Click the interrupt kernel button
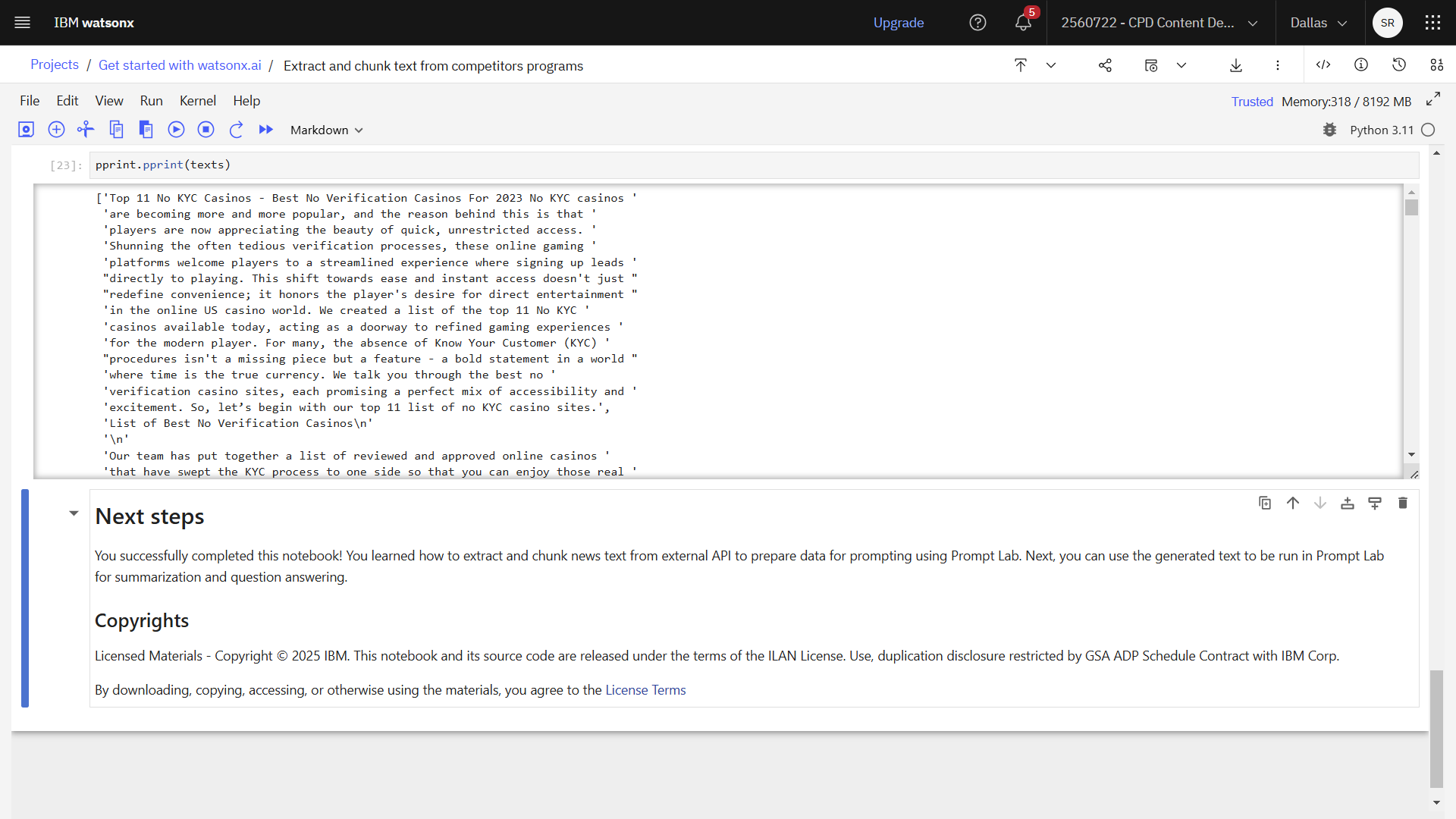This screenshot has height=819, width=1456. pos(206,129)
